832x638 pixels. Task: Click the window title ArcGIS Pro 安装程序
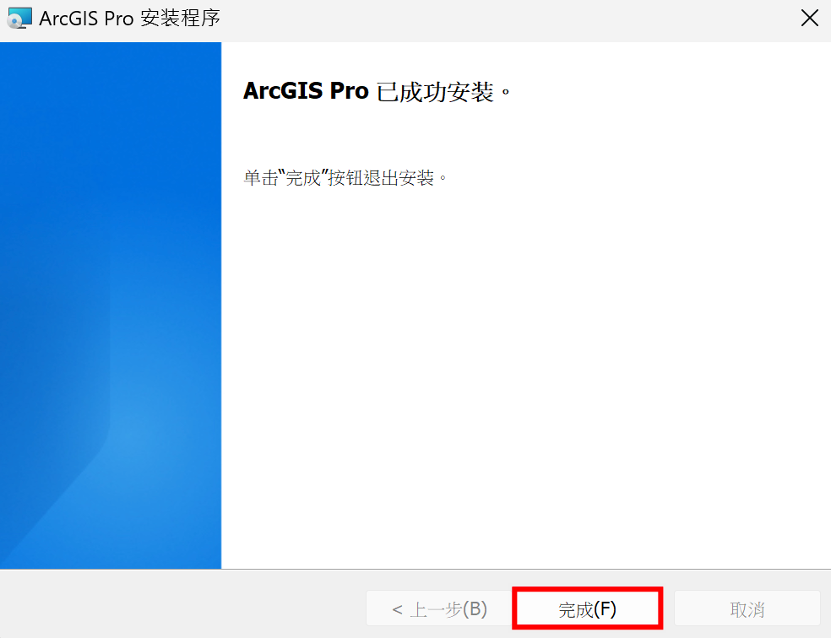(x=129, y=19)
